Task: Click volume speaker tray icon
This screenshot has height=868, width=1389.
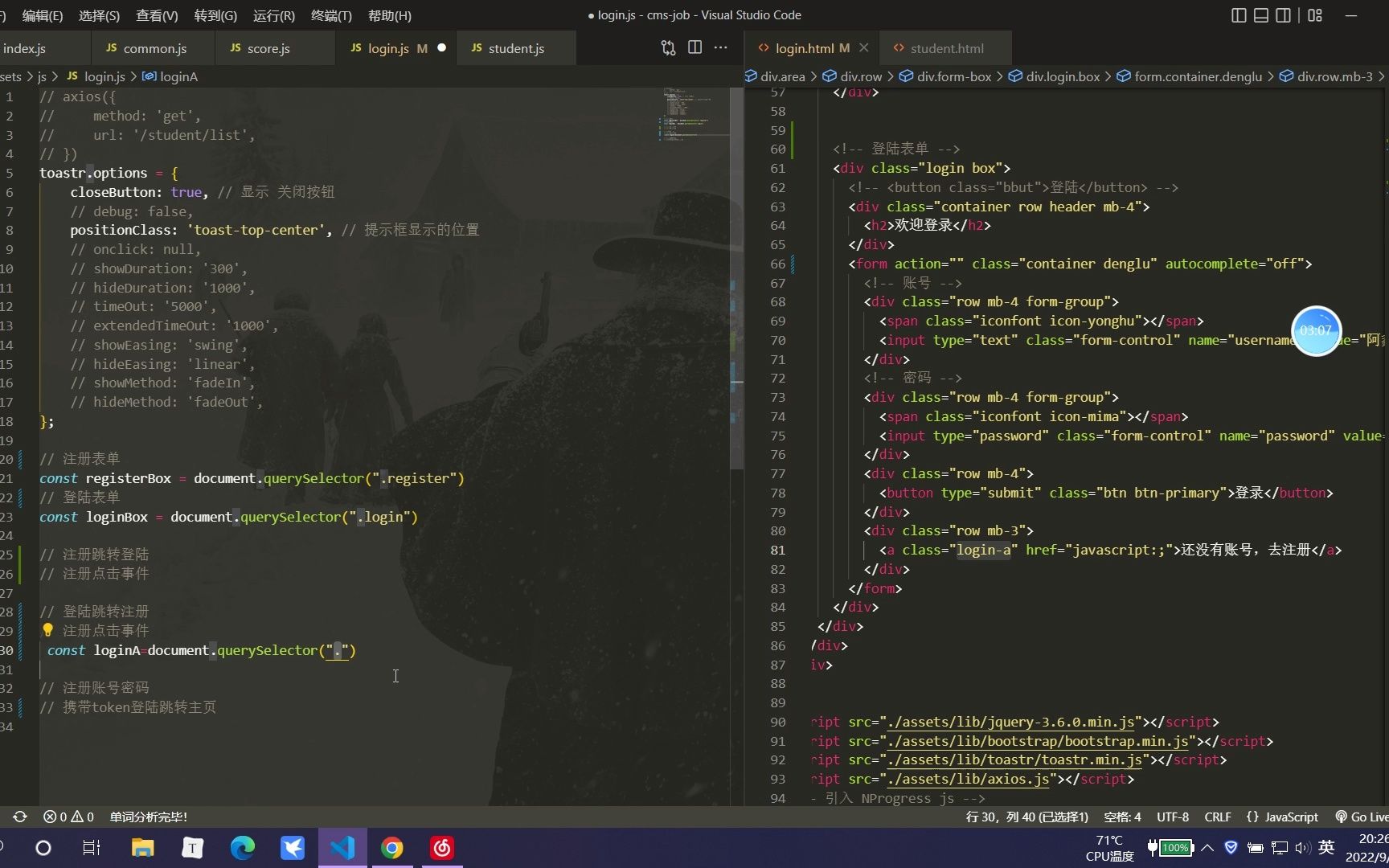Action: coord(1303,848)
